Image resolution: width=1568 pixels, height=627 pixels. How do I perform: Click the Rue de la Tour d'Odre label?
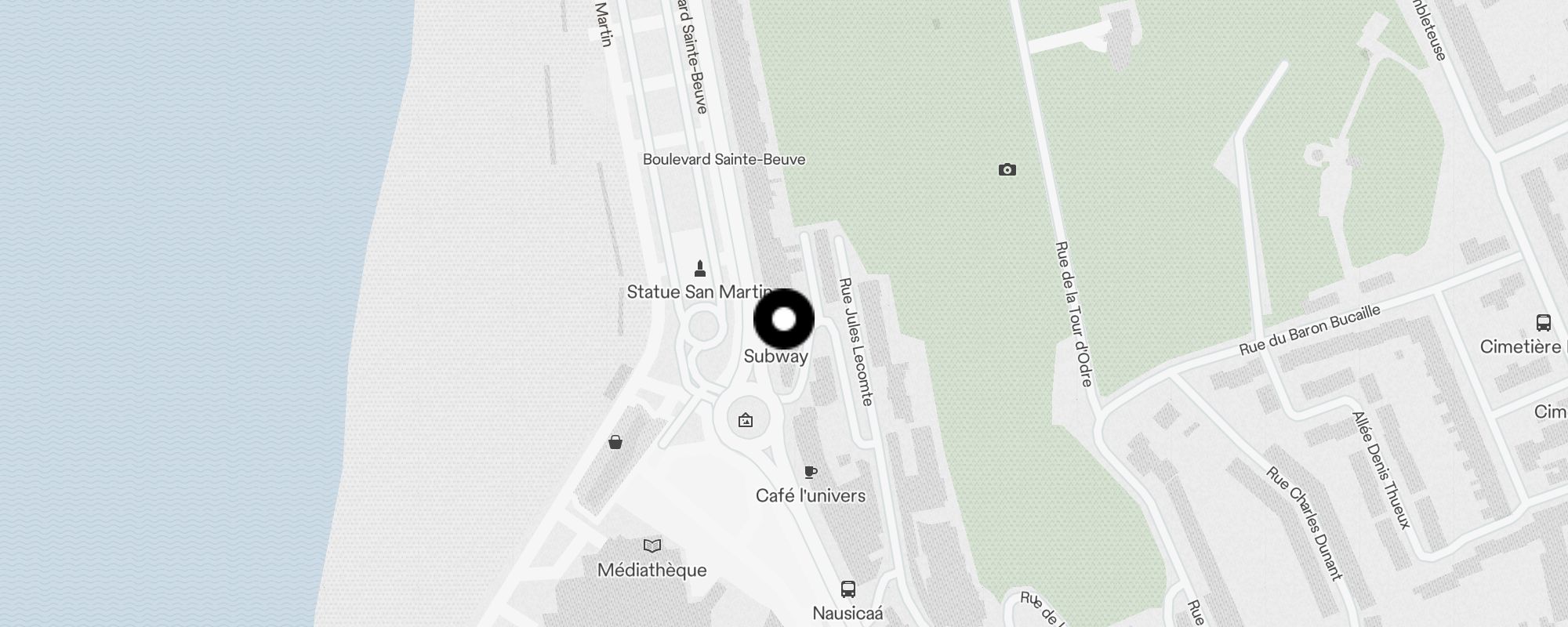(1074, 314)
